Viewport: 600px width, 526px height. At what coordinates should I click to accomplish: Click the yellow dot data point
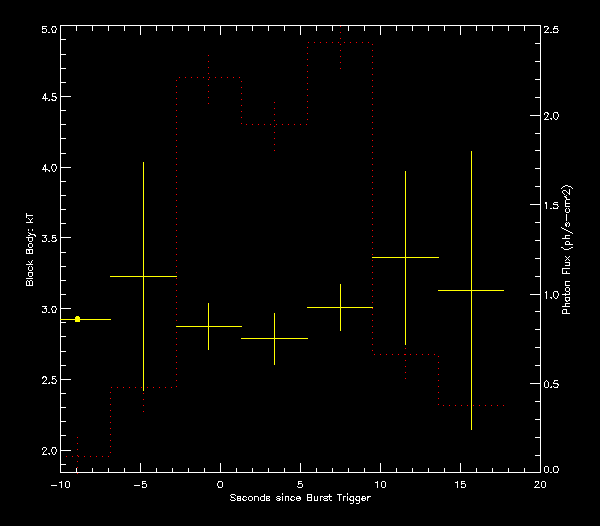(x=77, y=319)
